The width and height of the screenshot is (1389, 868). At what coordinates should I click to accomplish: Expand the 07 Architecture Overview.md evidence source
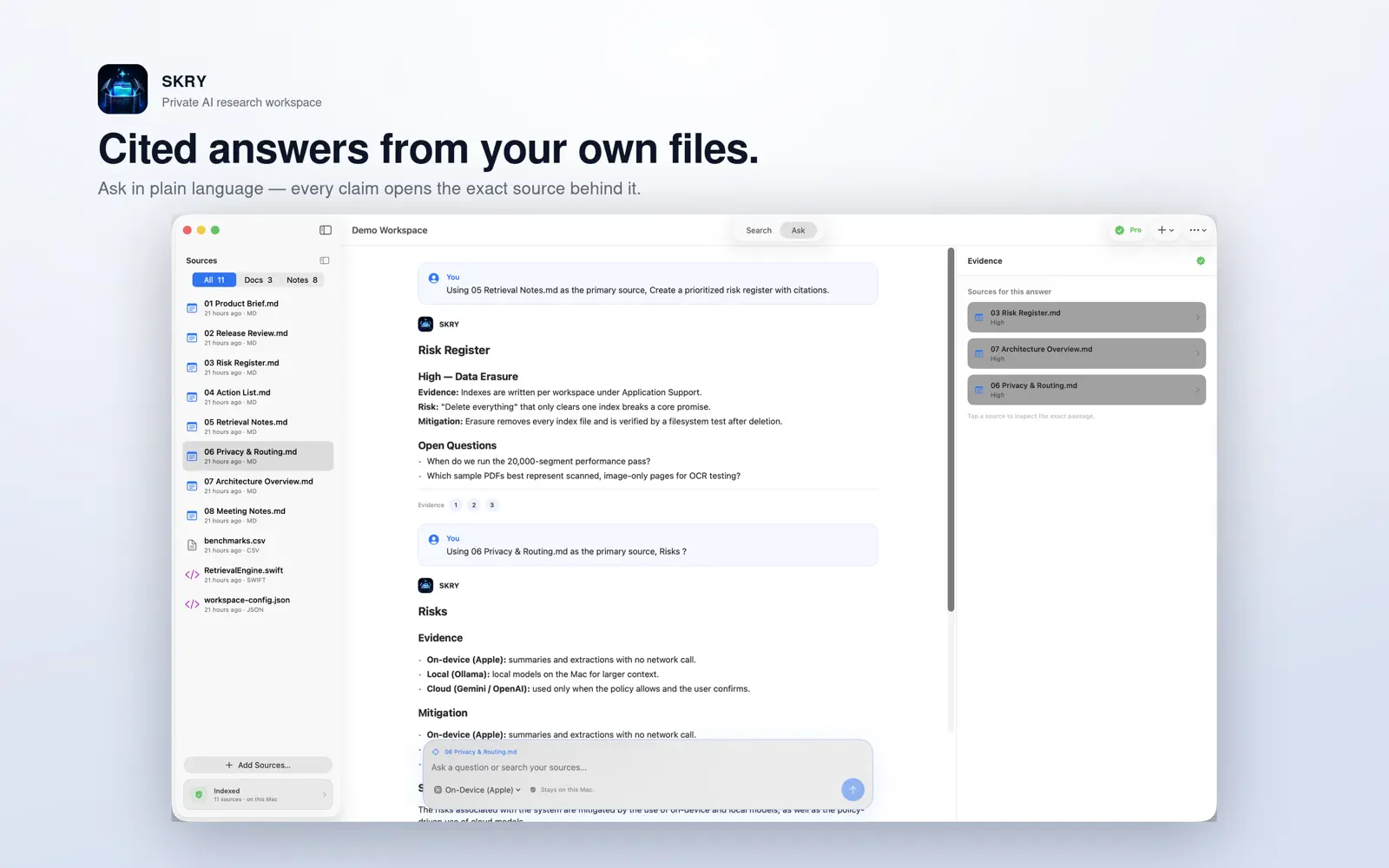pos(1087,353)
